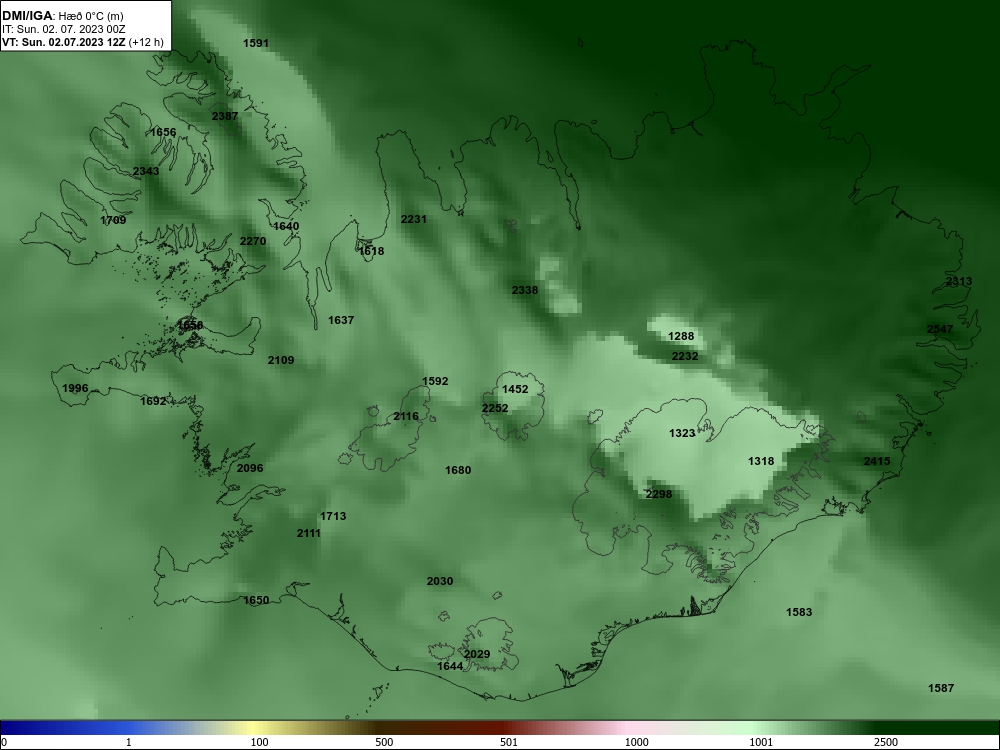Viewport: 1000px width, 750px height.
Task: Click the IT initial time line 00Z
Action: (62, 29)
